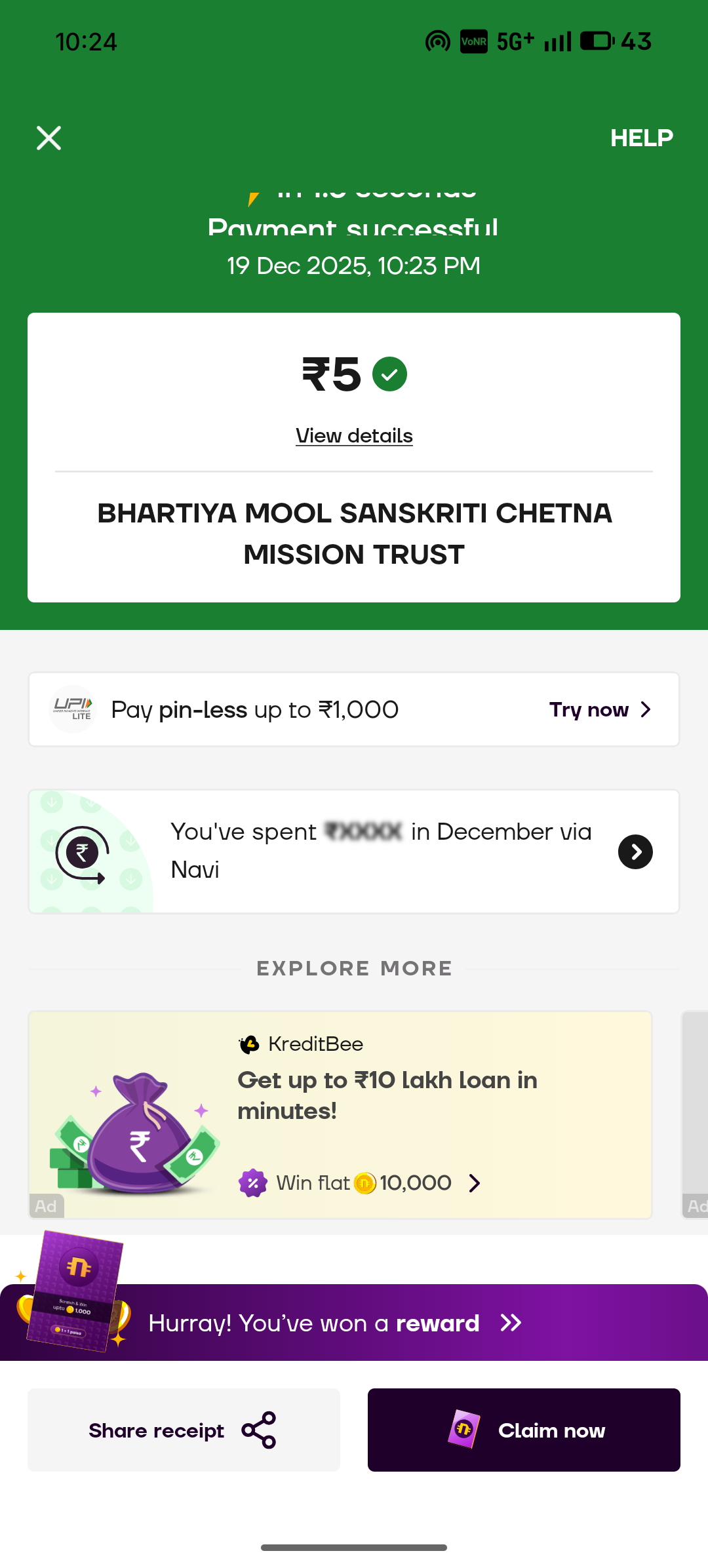Open View details link
This screenshot has width=708, height=1568.
click(354, 436)
